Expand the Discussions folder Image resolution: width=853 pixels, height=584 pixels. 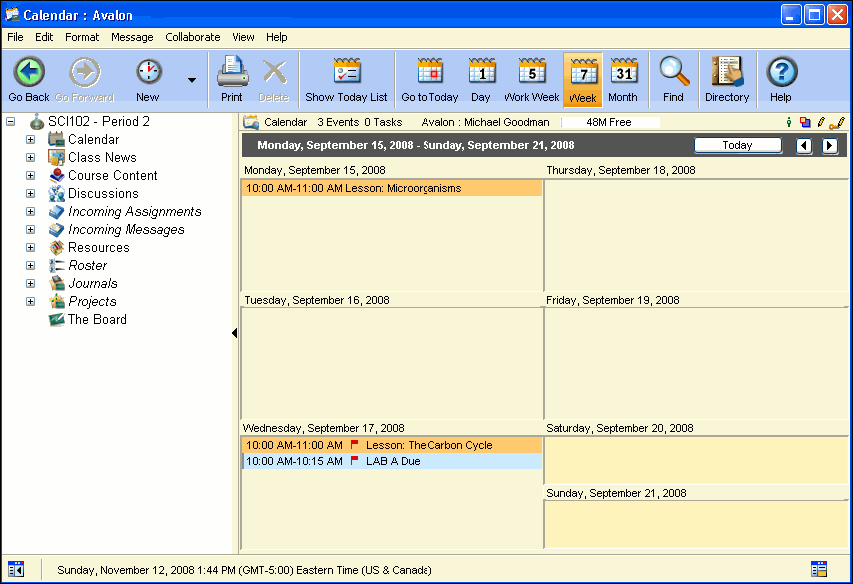click(30, 194)
